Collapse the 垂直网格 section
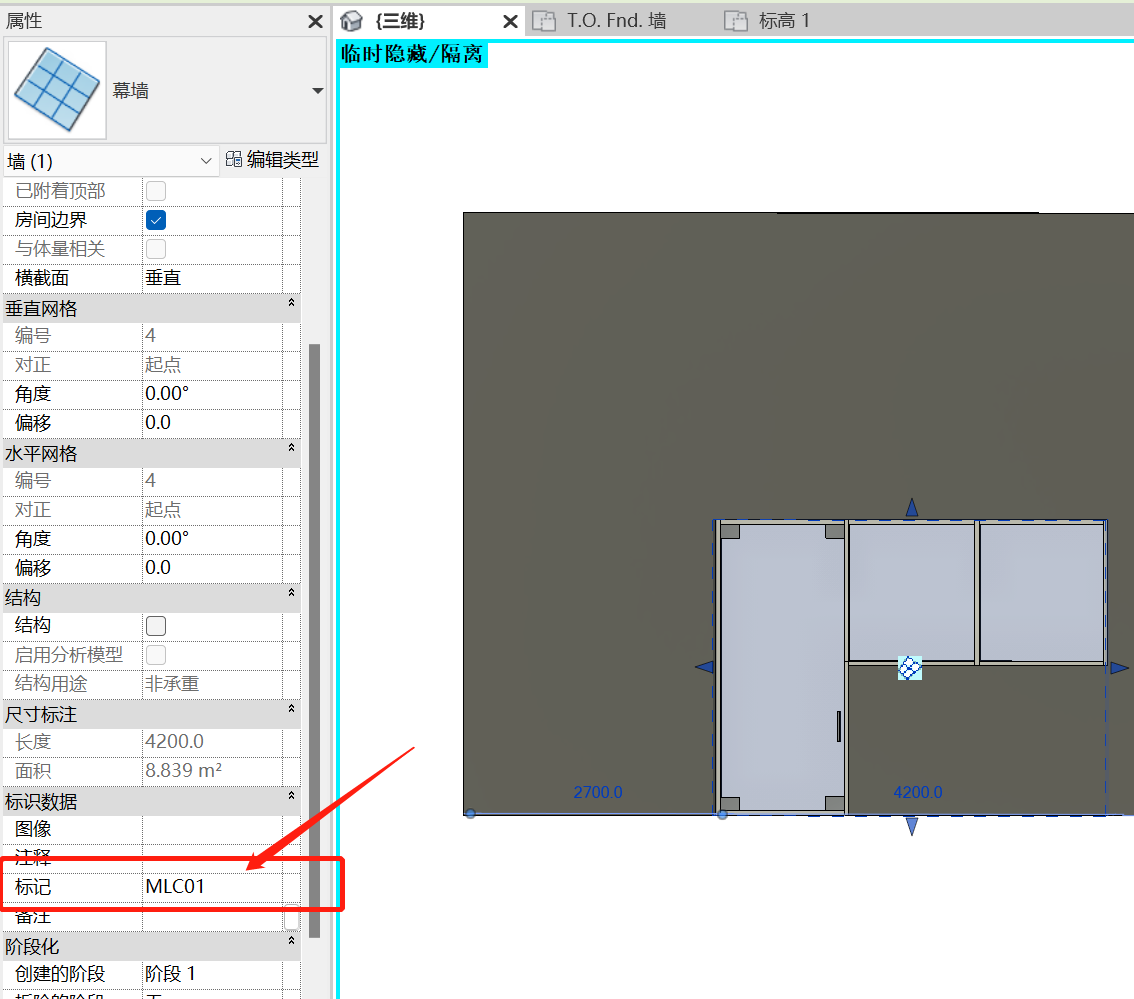The image size is (1134, 999). (291, 303)
